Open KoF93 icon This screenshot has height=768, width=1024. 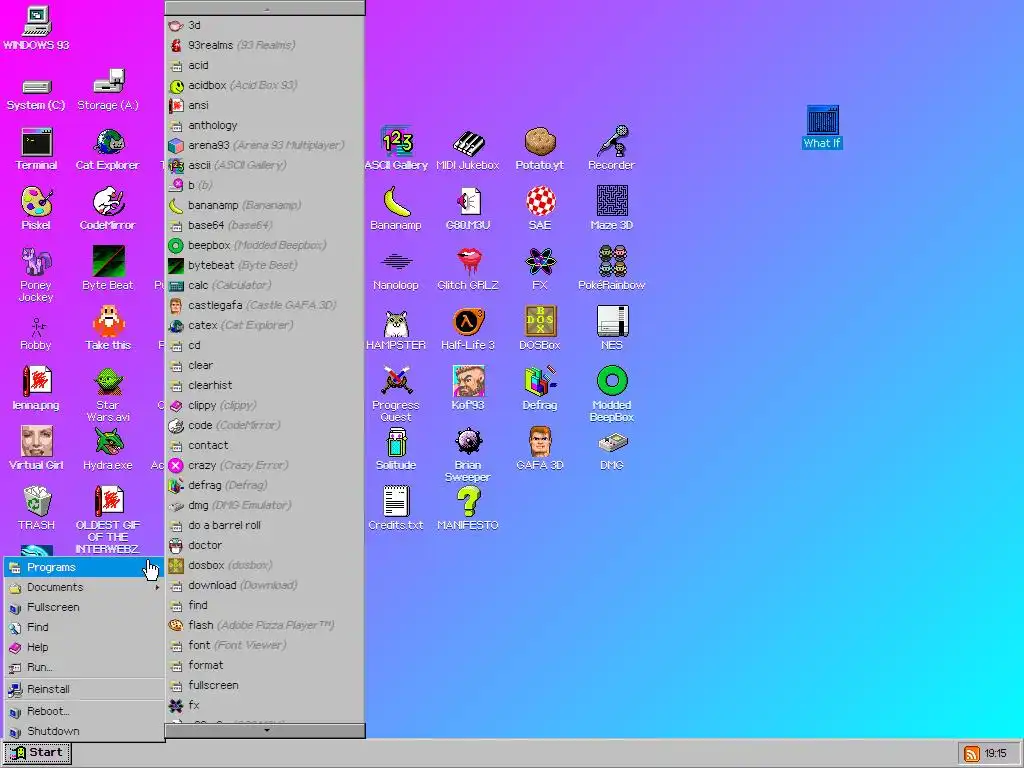coord(468,389)
